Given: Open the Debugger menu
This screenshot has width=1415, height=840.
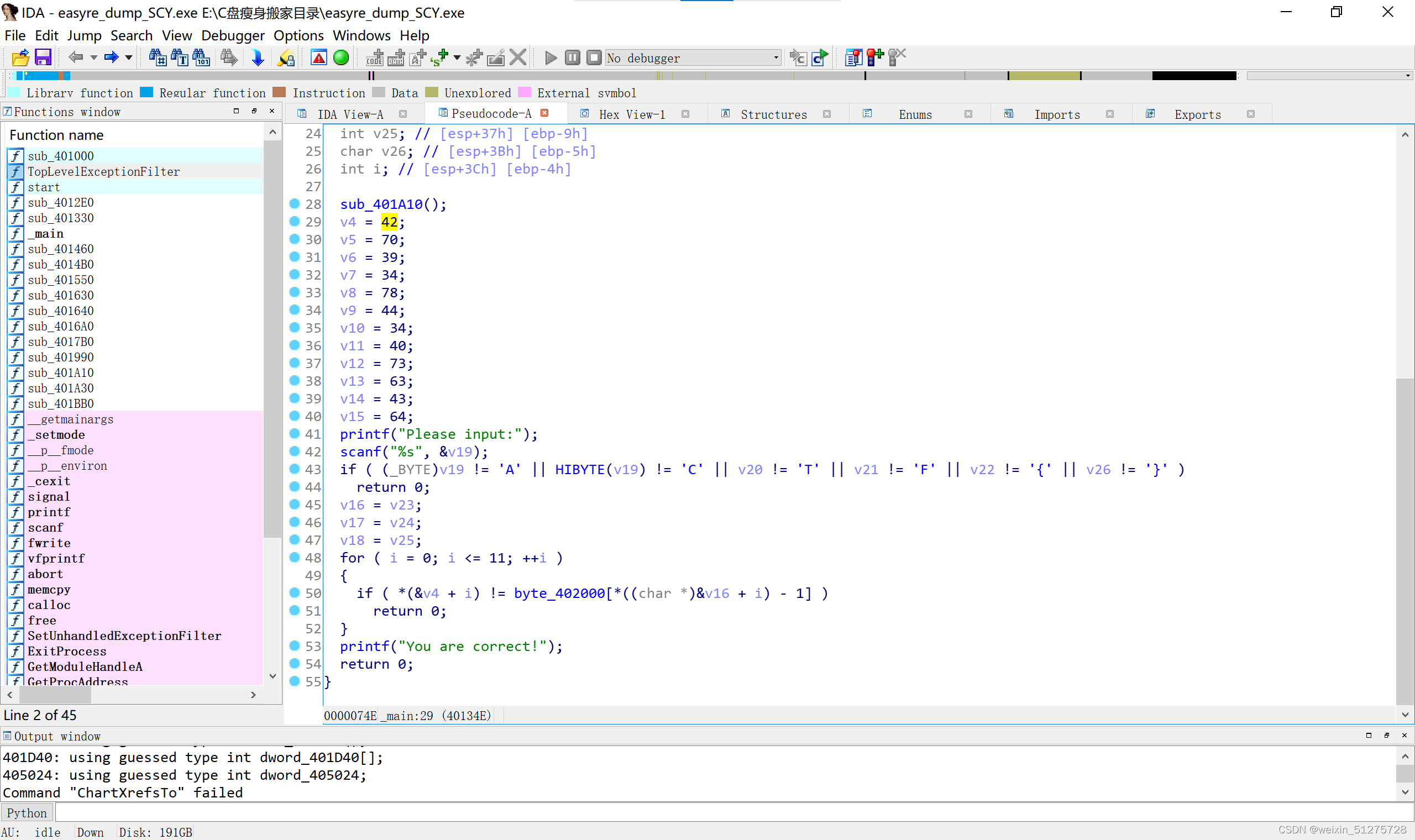Looking at the screenshot, I should pos(233,35).
